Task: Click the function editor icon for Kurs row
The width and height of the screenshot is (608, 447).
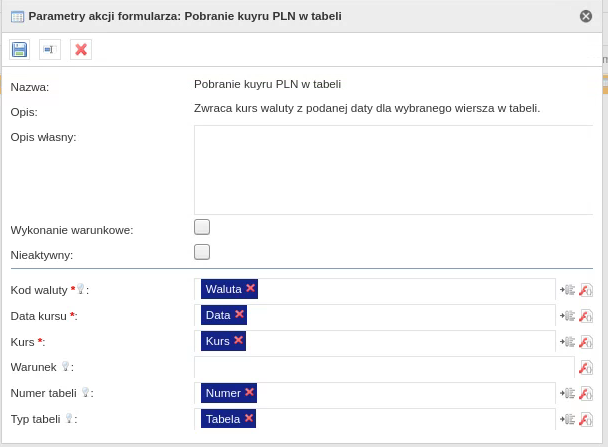Action: click(x=586, y=342)
